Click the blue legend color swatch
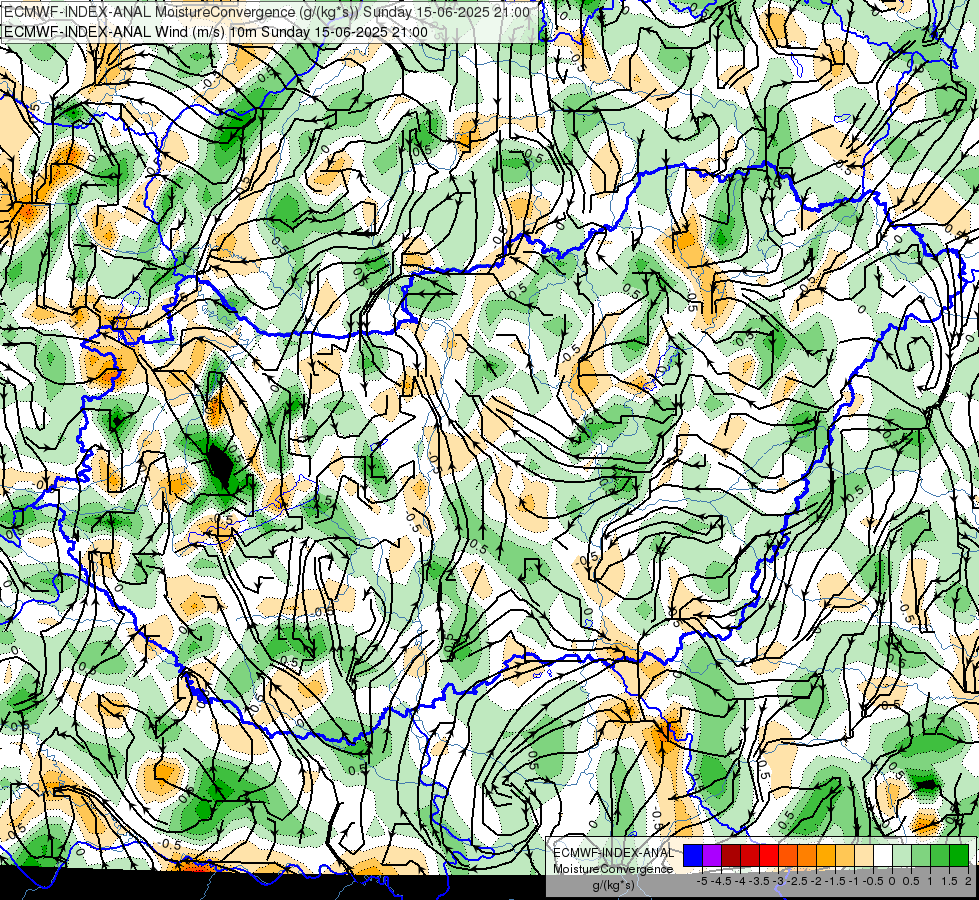This screenshot has width=979, height=900. click(693, 855)
